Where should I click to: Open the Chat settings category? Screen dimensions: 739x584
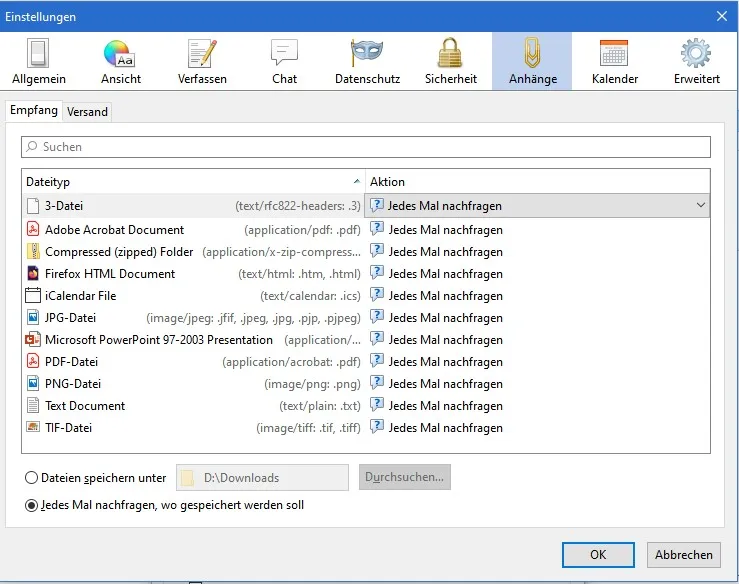point(284,61)
